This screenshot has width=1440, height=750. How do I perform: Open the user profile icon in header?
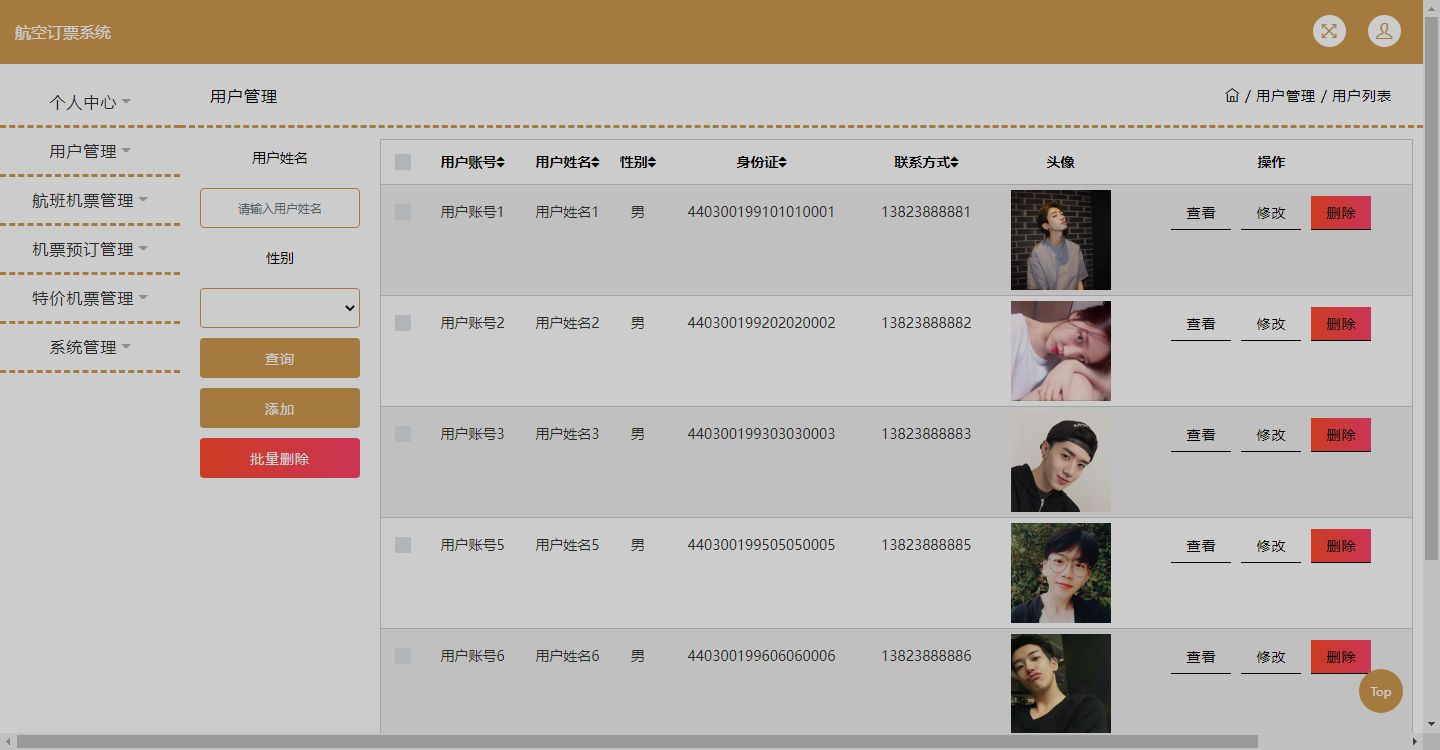(x=1384, y=31)
